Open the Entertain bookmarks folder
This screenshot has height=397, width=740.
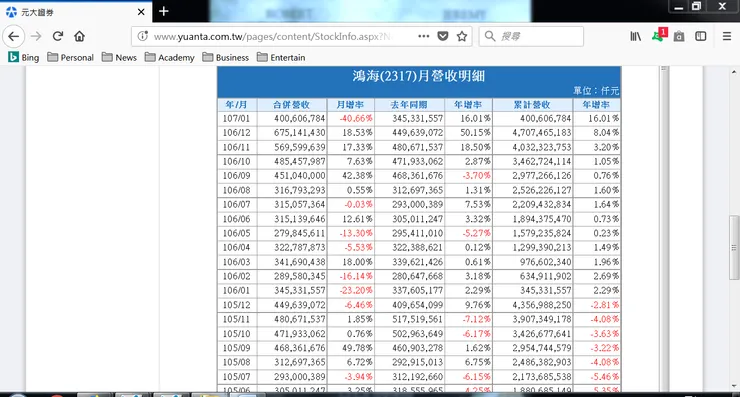(x=281, y=58)
